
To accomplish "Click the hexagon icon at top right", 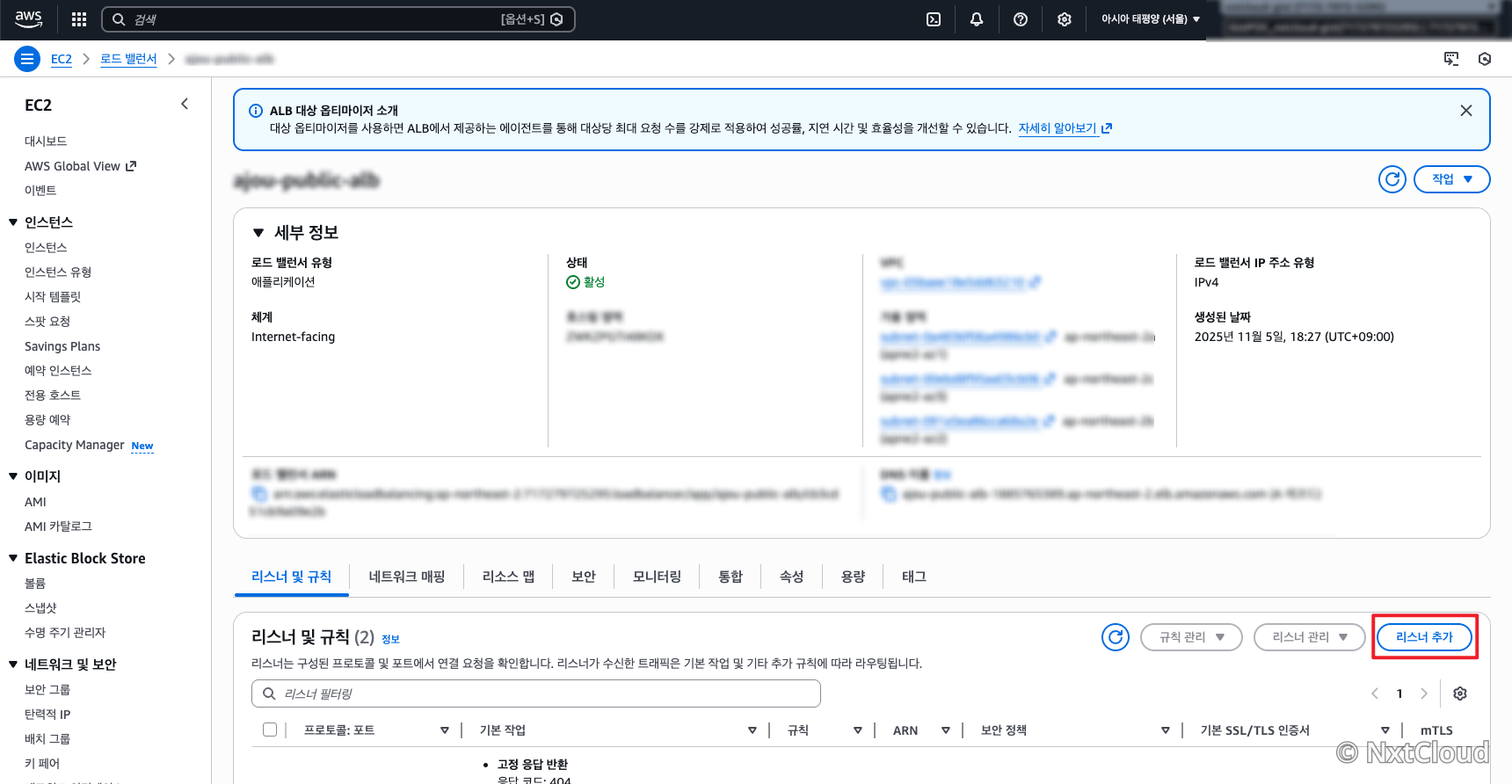I will 1485,59.
